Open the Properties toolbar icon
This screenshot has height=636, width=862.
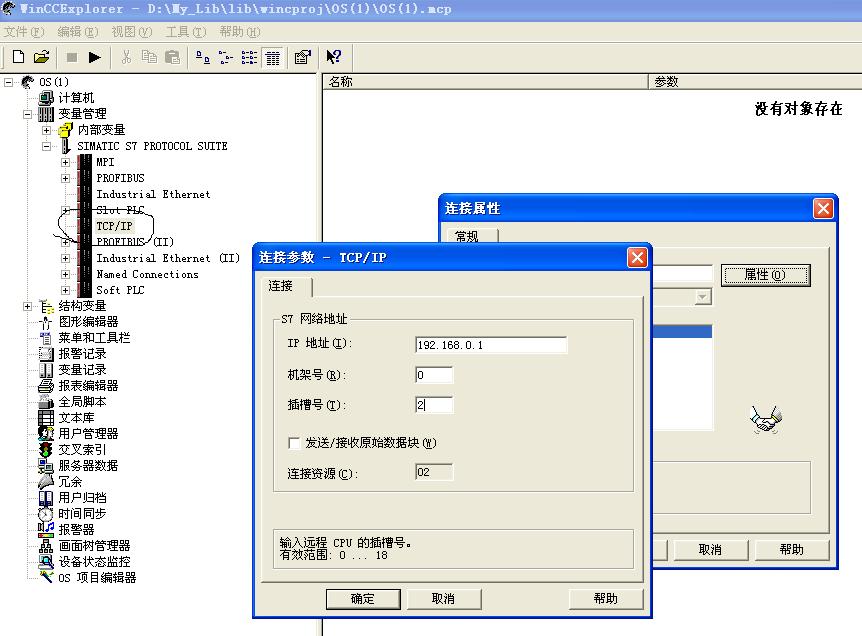[303, 57]
